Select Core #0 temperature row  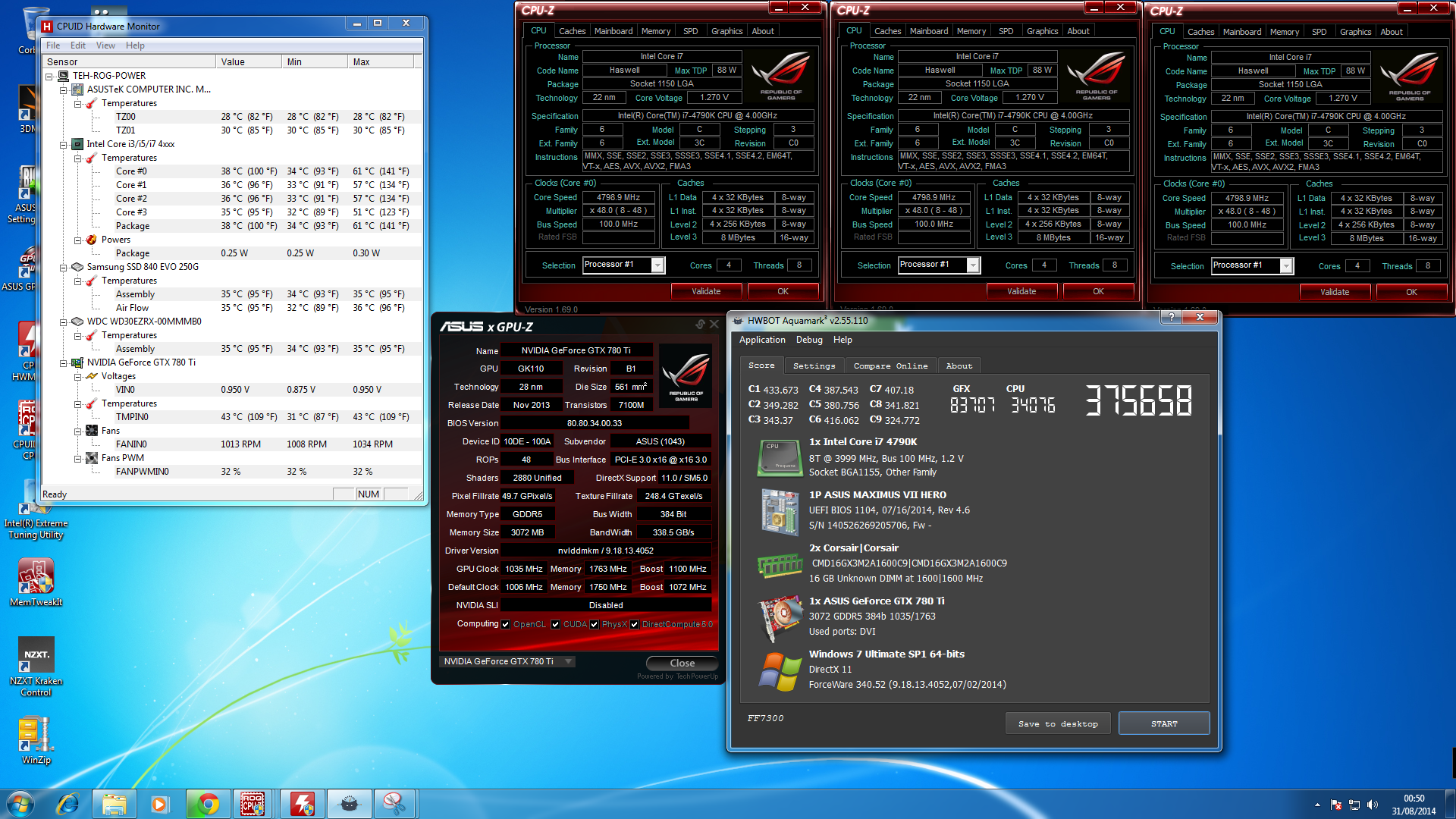click(232, 171)
